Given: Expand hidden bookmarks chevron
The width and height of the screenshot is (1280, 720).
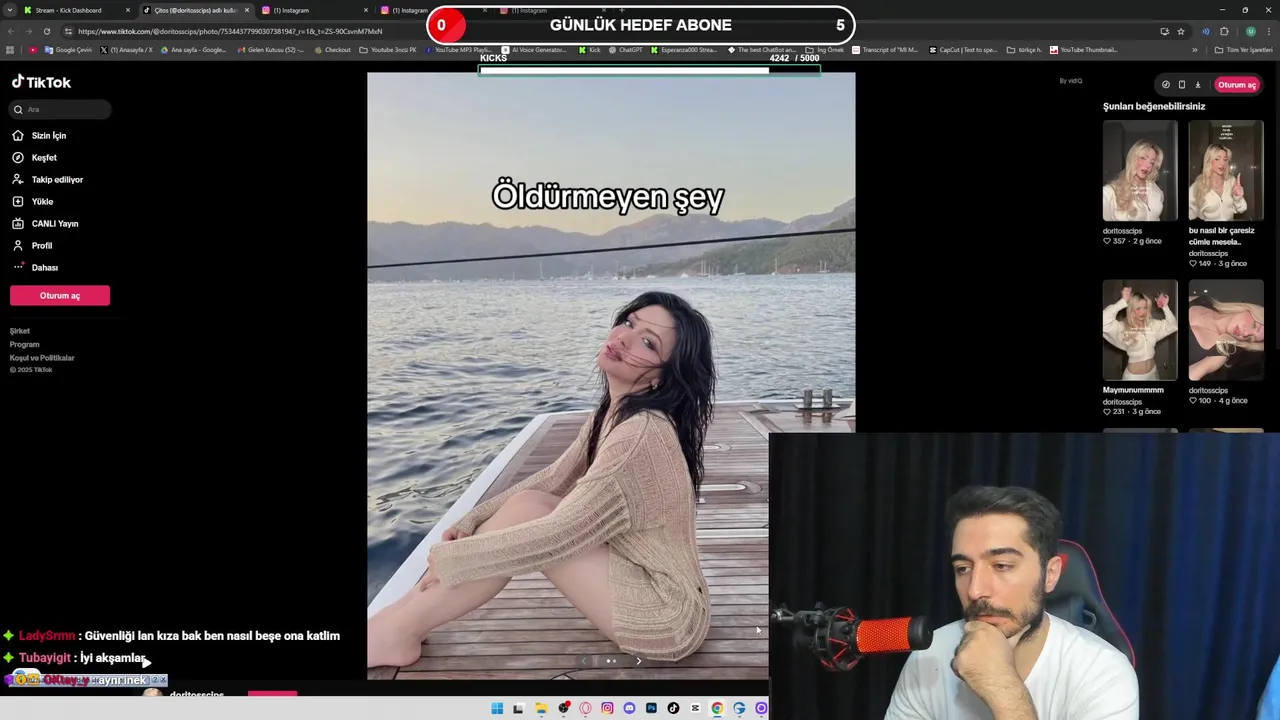Looking at the screenshot, I should pyautogui.click(x=1194, y=50).
